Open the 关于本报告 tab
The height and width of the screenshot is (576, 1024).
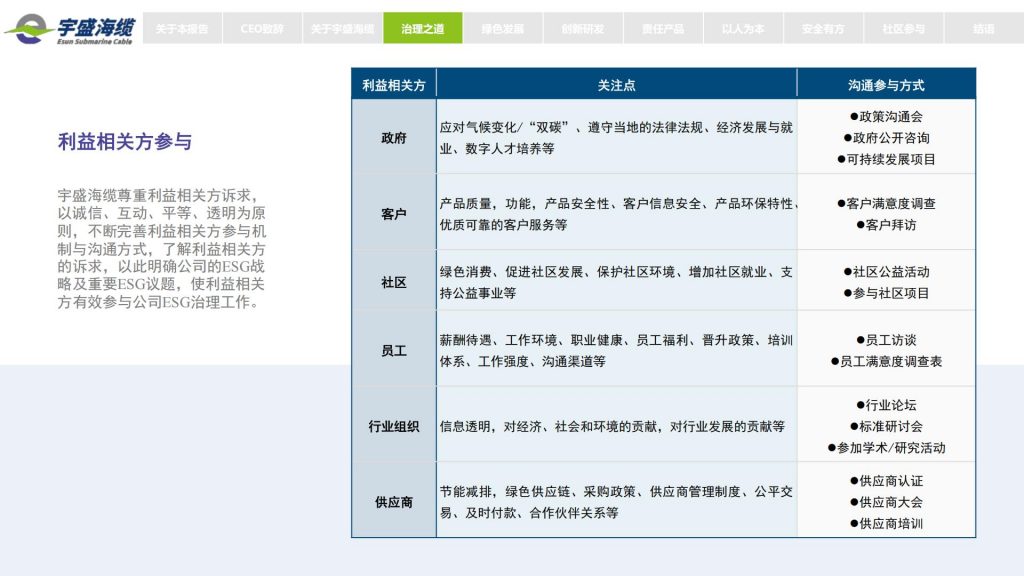click(x=182, y=29)
